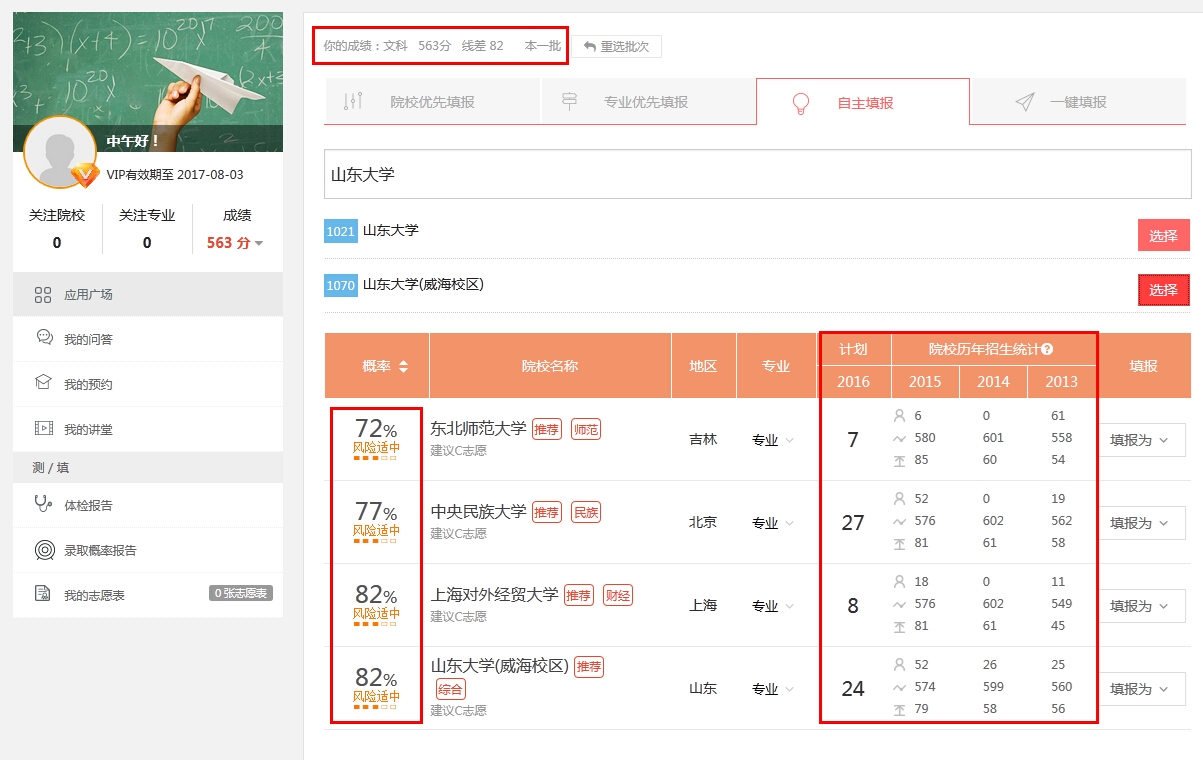
Task: Click 选择 button for 1021 山东大学
Action: (1163, 235)
